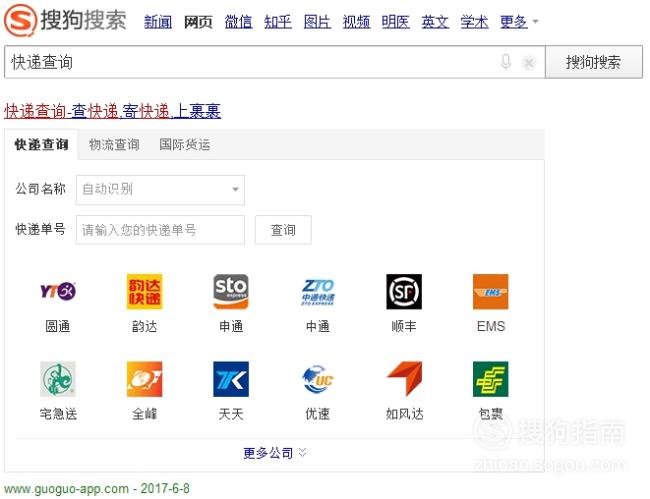Click the 中通 courier name label
The width and height of the screenshot is (650, 499).
pyautogui.click(x=318, y=327)
